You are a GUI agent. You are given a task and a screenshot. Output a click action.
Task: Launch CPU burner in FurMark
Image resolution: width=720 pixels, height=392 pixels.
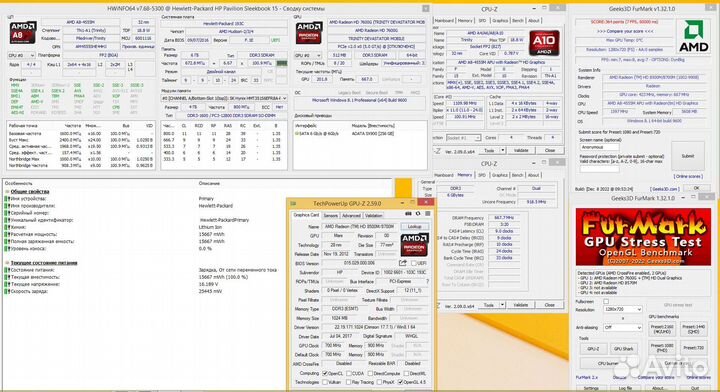pos(609,363)
